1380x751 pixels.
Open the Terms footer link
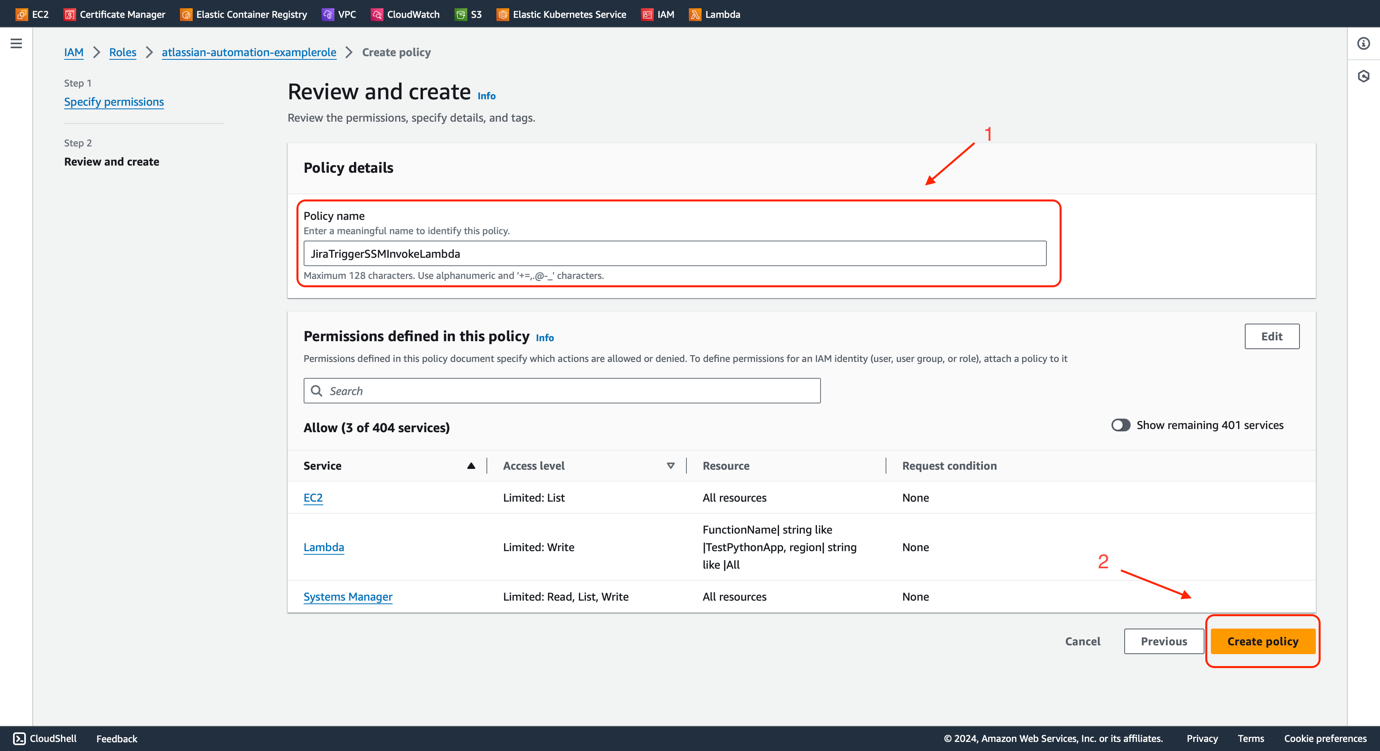[x=1251, y=739]
